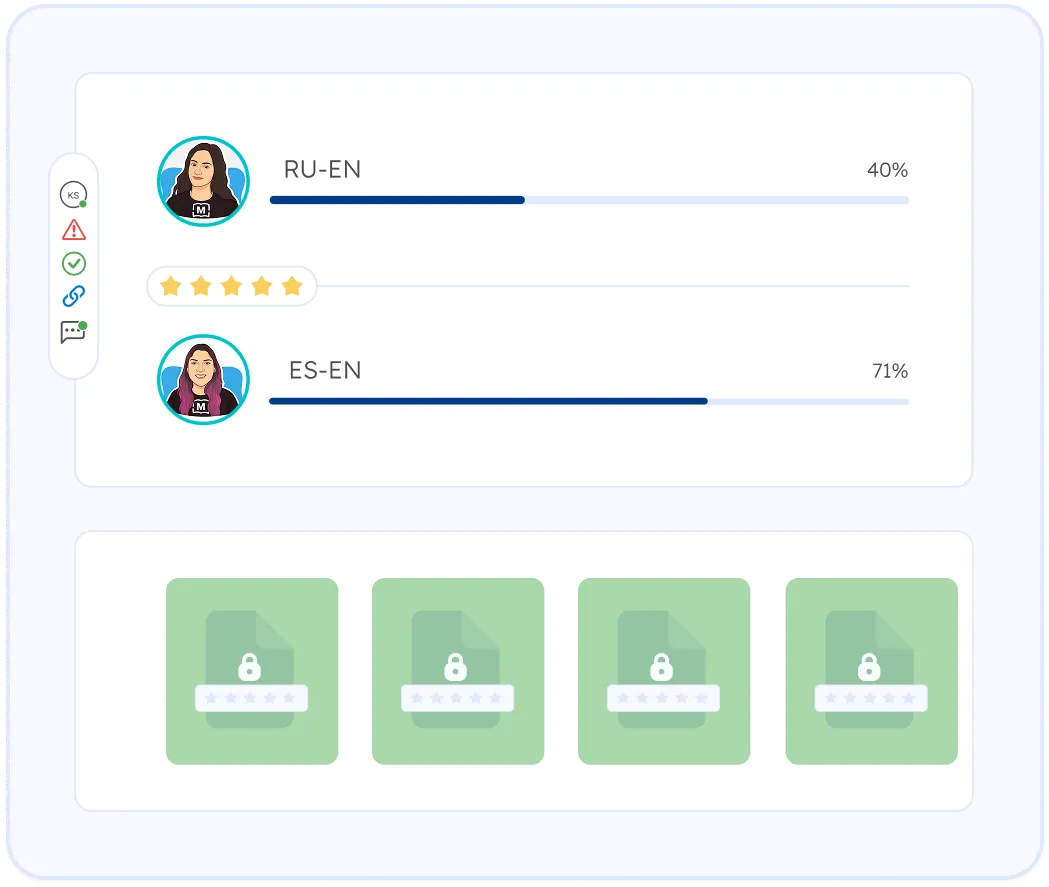Set rating with the fifth yellow star
1049x887 pixels.
(x=292, y=287)
